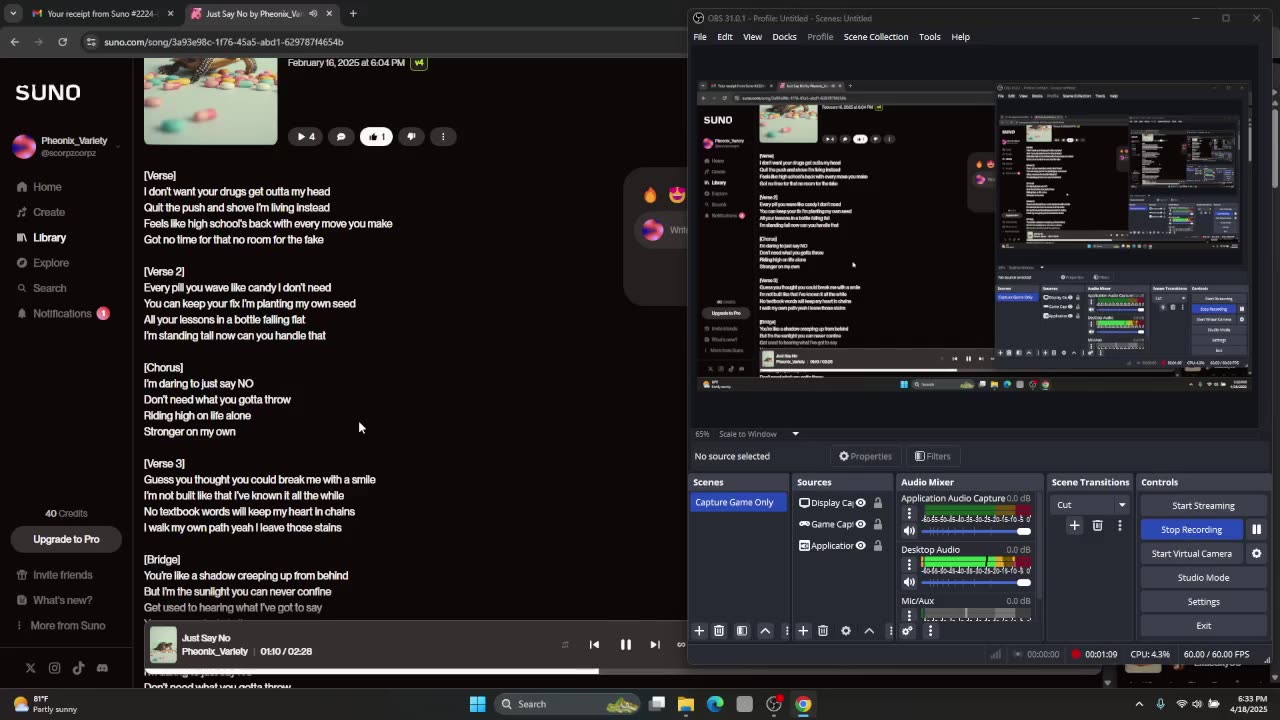
Task: Select the Capture Game Only scene
Action: (x=738, y=503)
